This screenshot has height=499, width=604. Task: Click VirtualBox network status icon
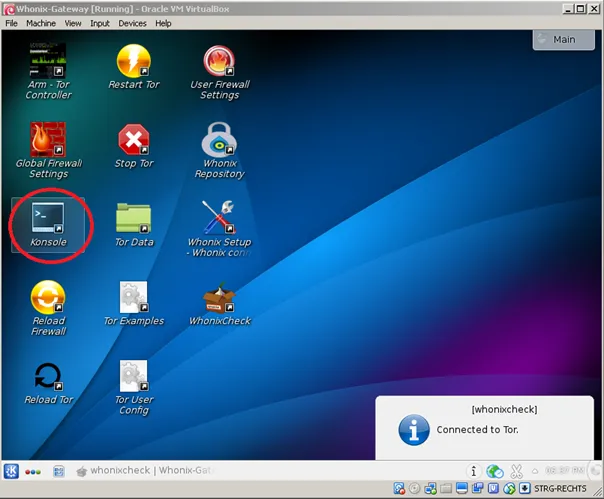point(430,489)
